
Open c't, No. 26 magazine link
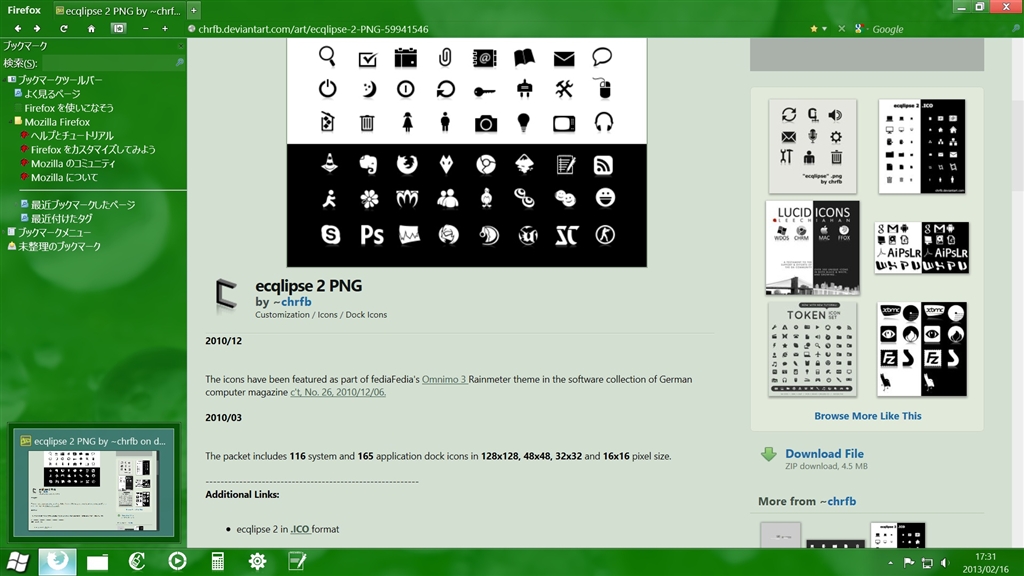[338, 392]
